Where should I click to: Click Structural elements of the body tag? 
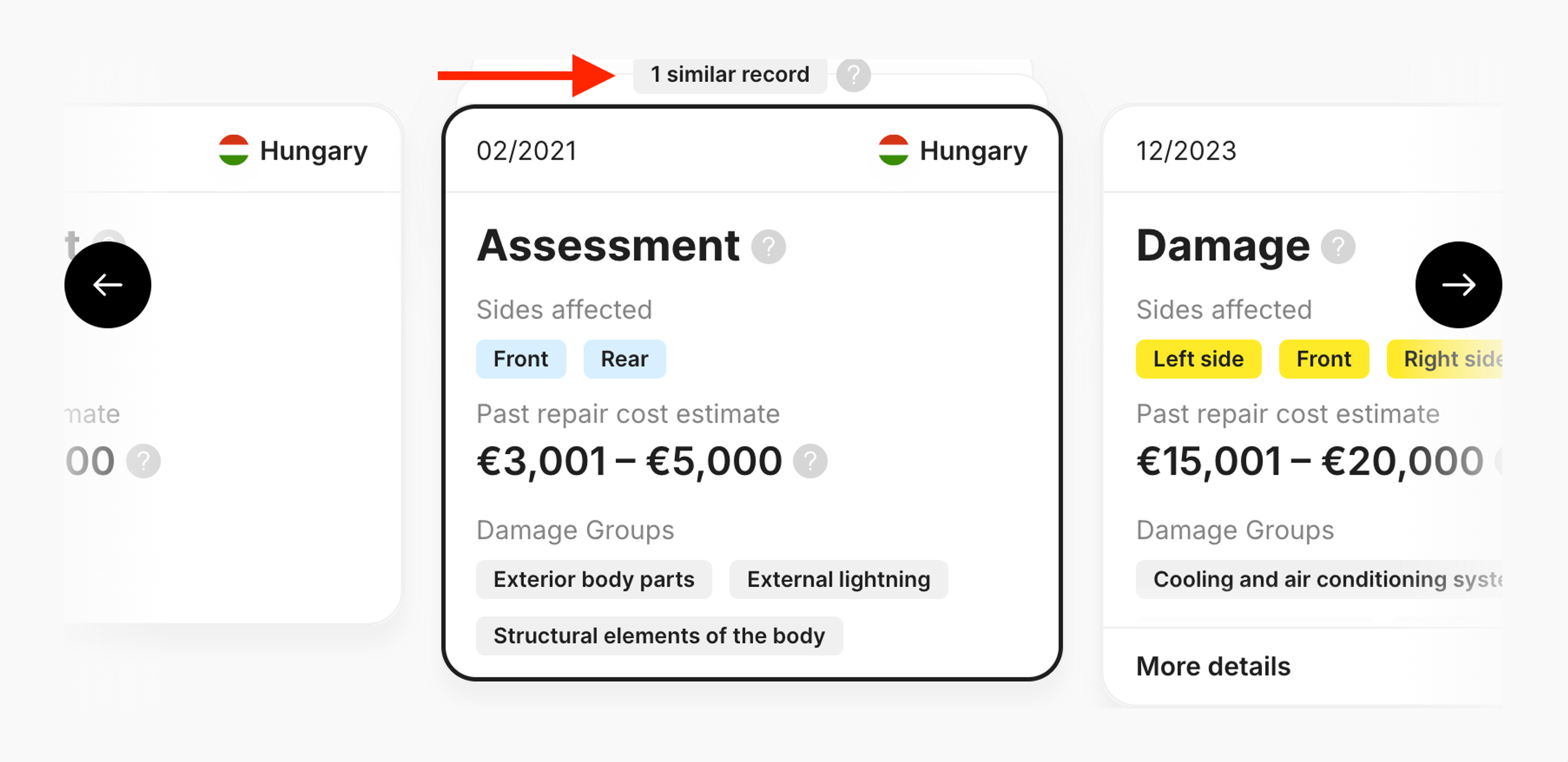[659, 635]
